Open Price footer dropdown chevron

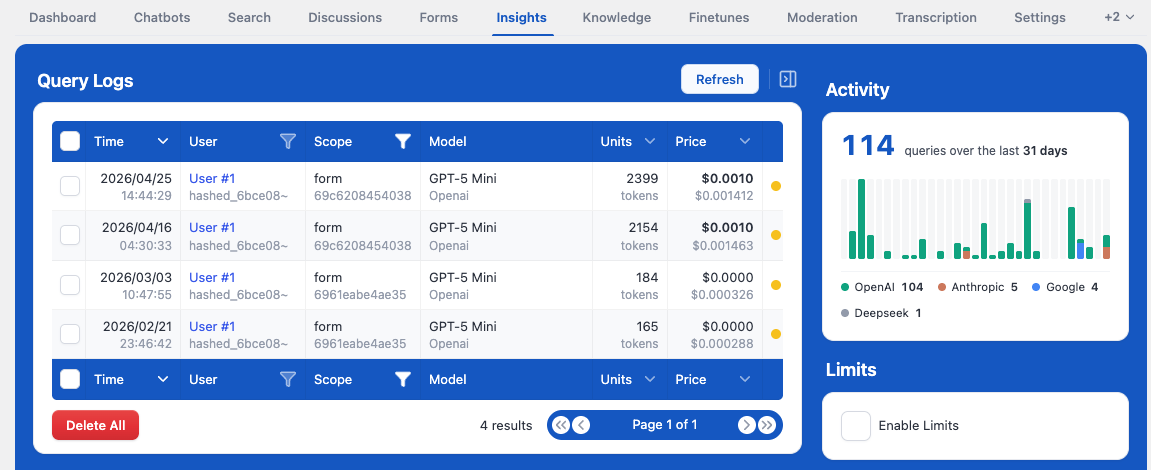pyautogui.click(x=745, y=380)
